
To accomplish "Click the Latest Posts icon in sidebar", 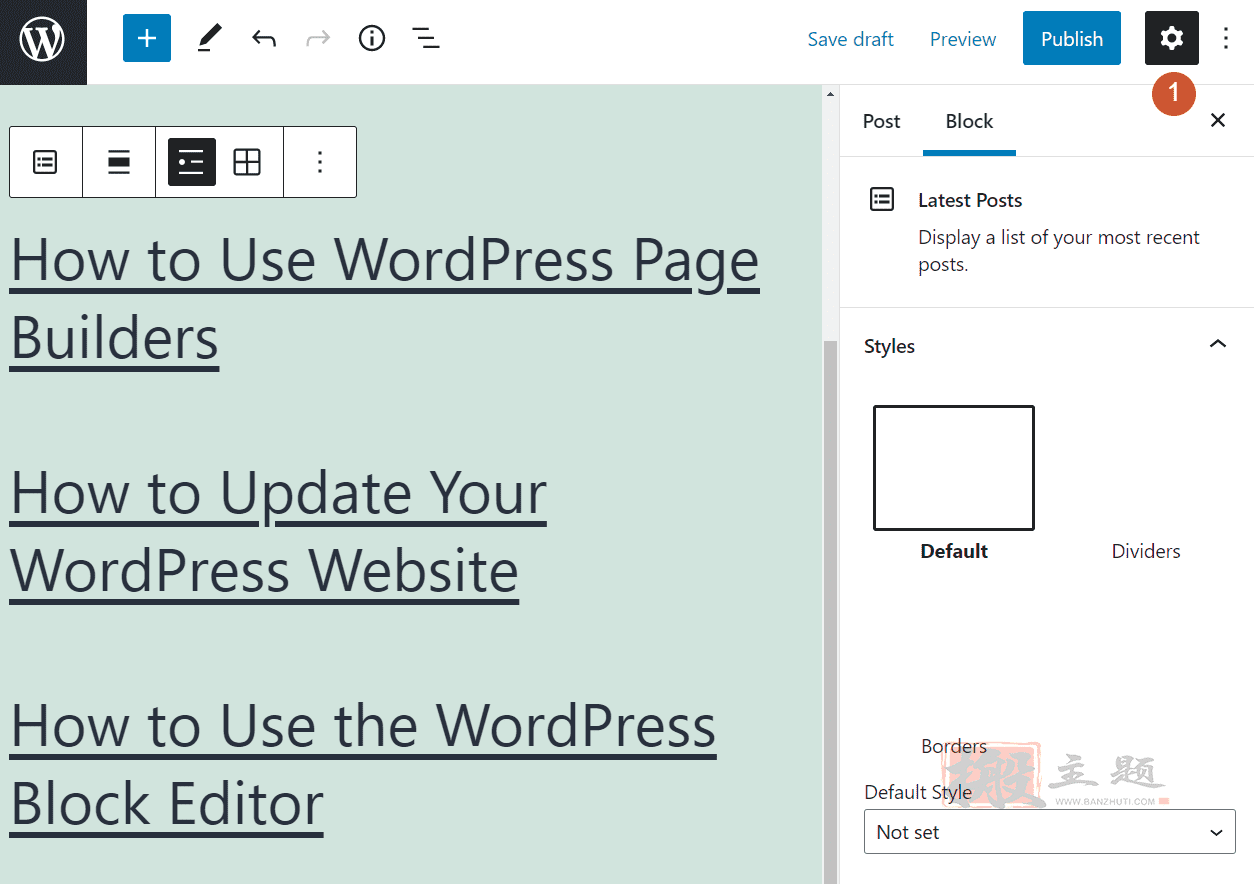I will pos(882,199).
